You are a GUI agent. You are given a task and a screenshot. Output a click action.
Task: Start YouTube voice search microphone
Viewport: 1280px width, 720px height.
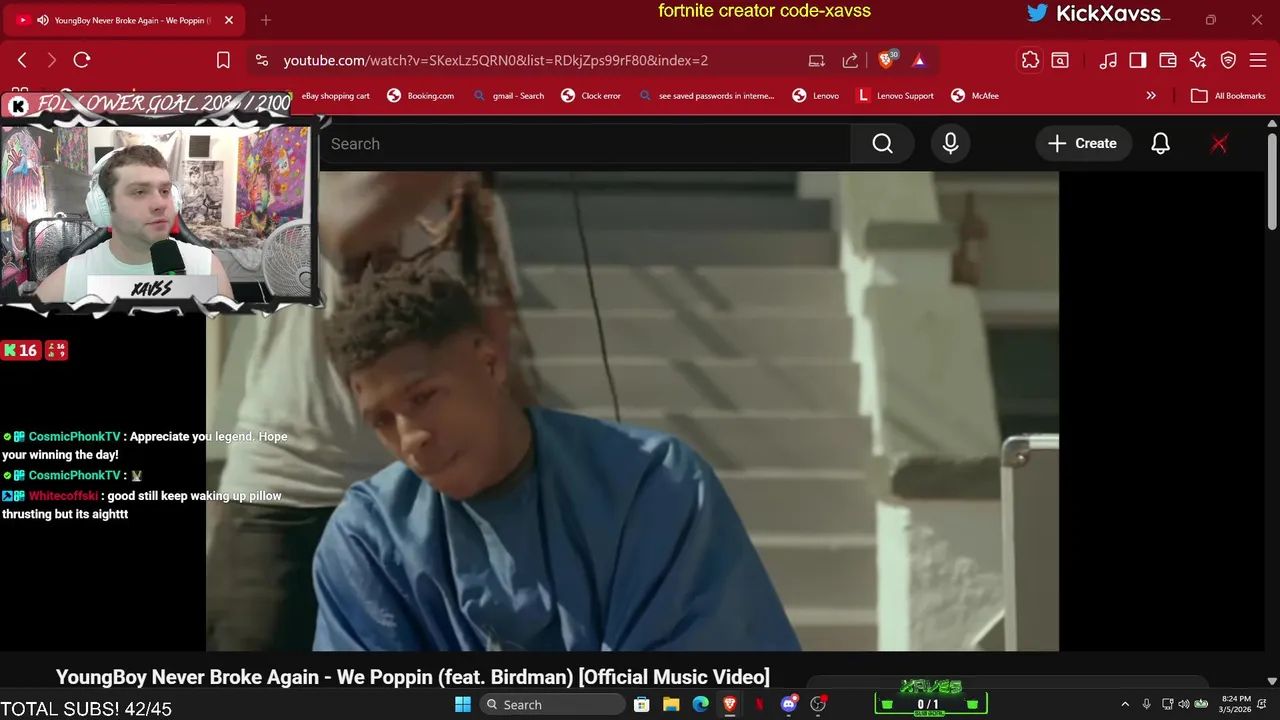[950, 144]
